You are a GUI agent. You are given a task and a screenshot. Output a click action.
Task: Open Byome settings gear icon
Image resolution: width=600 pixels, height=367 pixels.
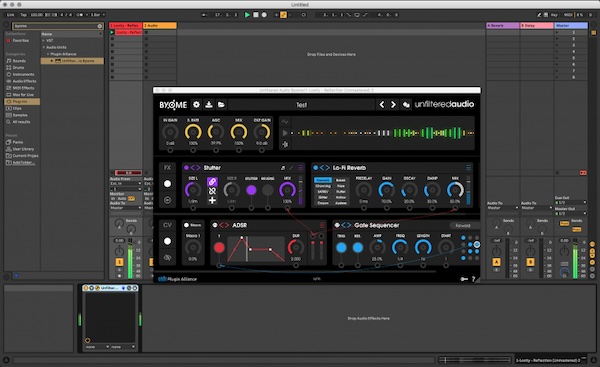[196, 104]
